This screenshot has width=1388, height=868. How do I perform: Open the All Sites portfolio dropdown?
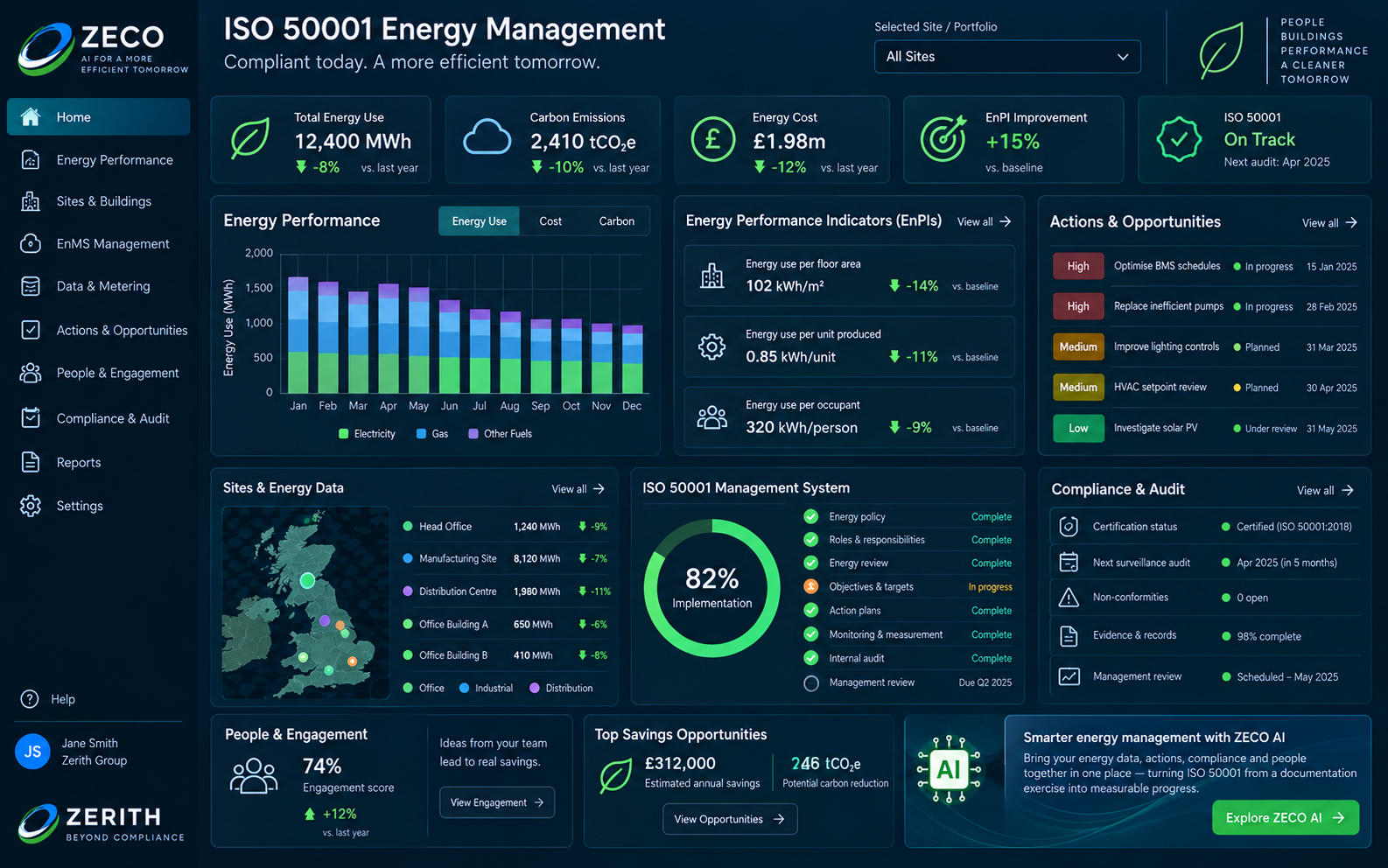(x=1007, y=57)
